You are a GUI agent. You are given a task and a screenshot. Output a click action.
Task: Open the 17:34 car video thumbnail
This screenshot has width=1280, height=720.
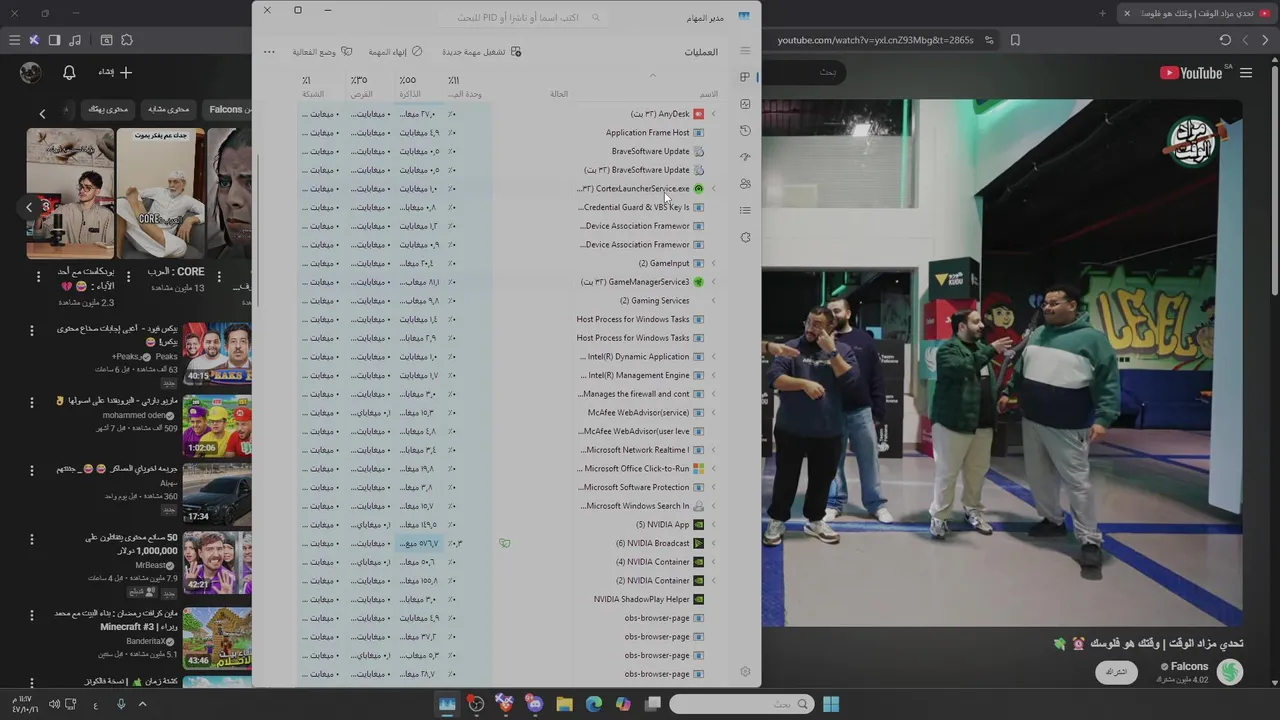[x=217, y=493]
